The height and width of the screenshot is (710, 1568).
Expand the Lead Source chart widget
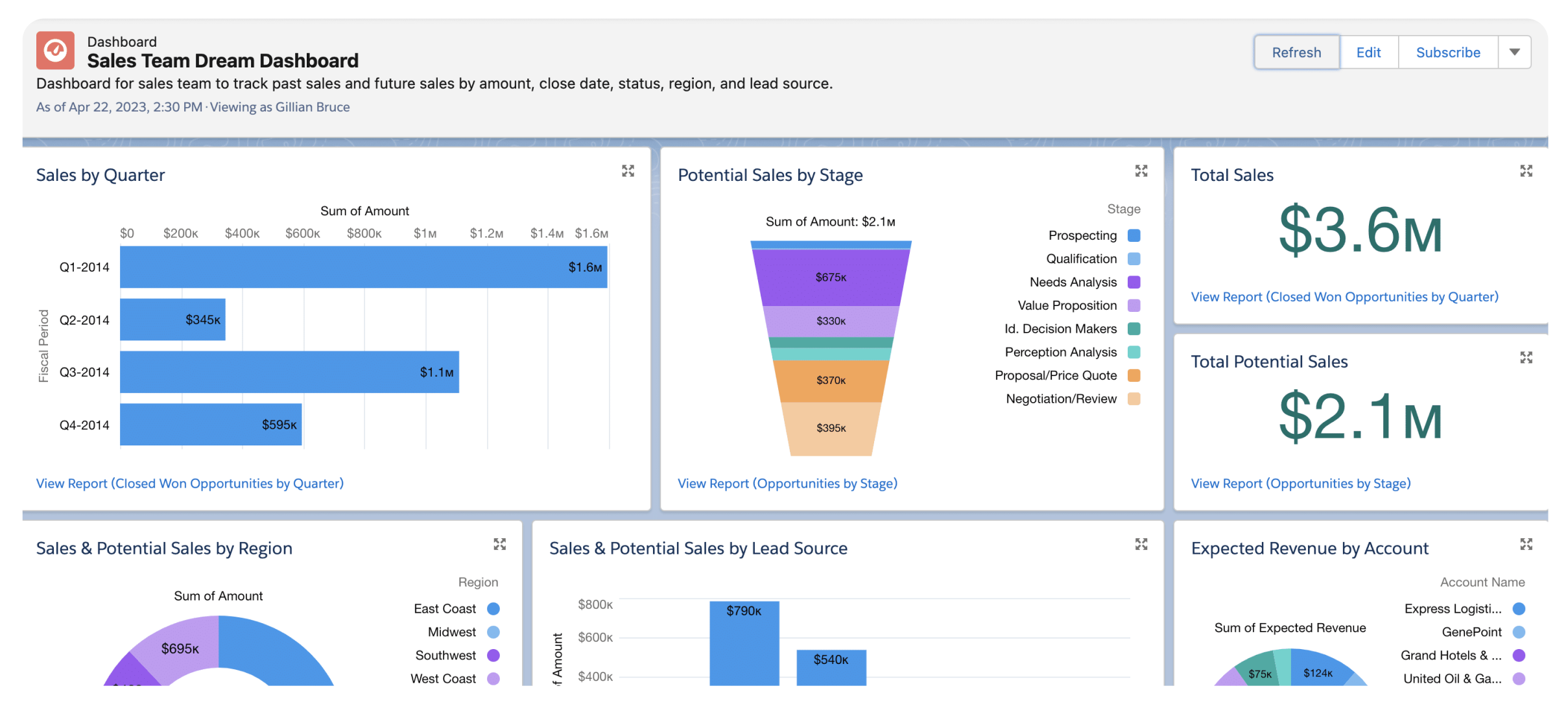pyautogui.click(x=1141, y=544)
